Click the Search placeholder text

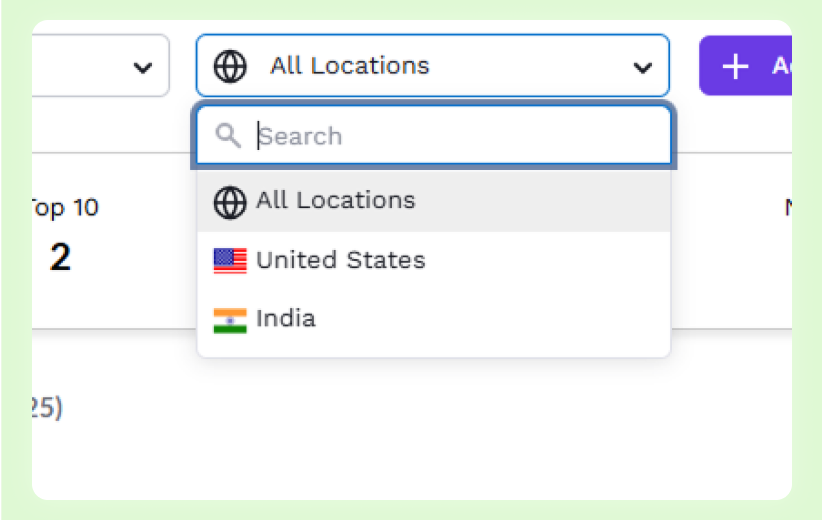tap(300, 136)
